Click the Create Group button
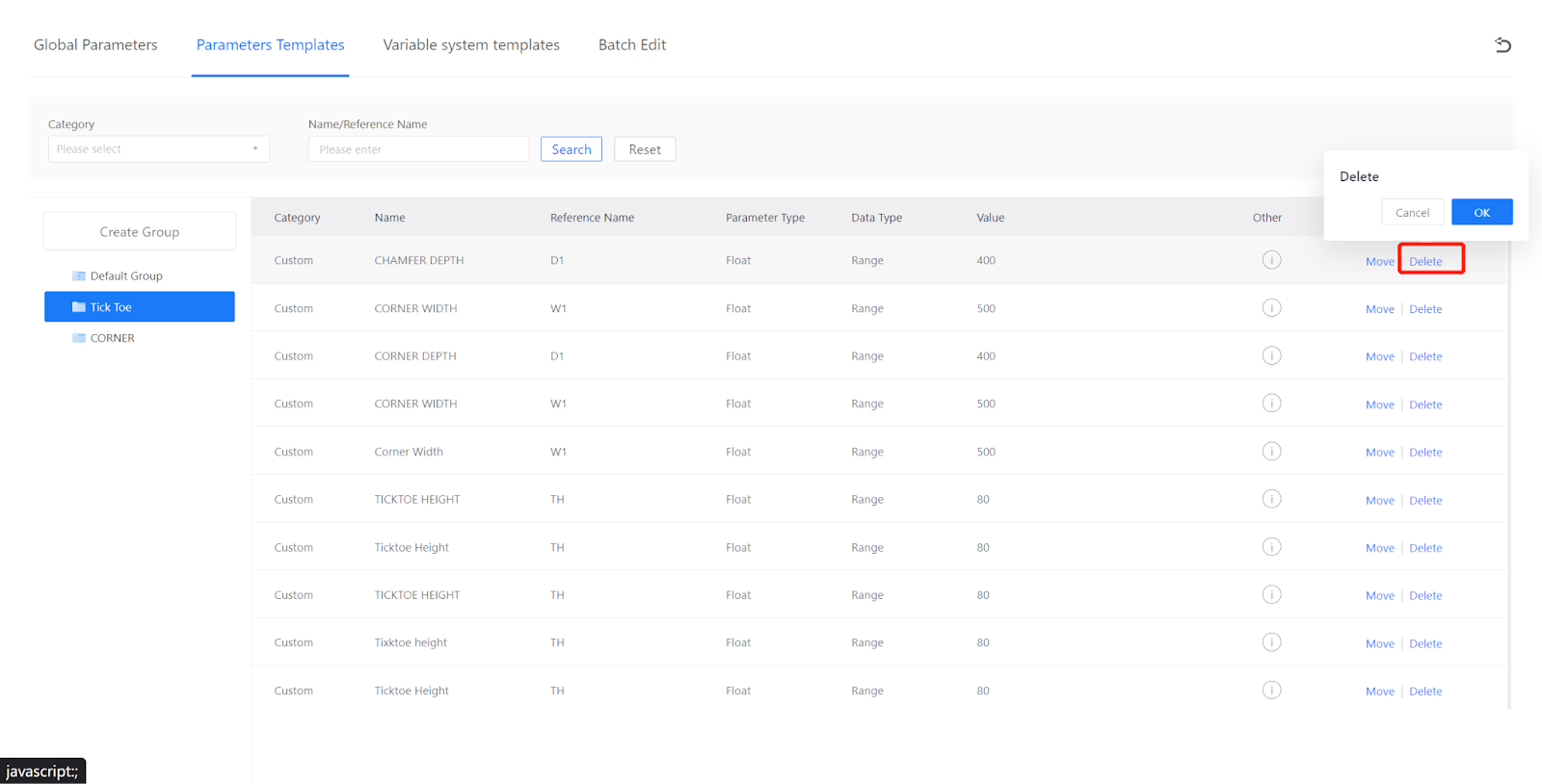This screenshot has width=1542, height=784. [140, 232]
